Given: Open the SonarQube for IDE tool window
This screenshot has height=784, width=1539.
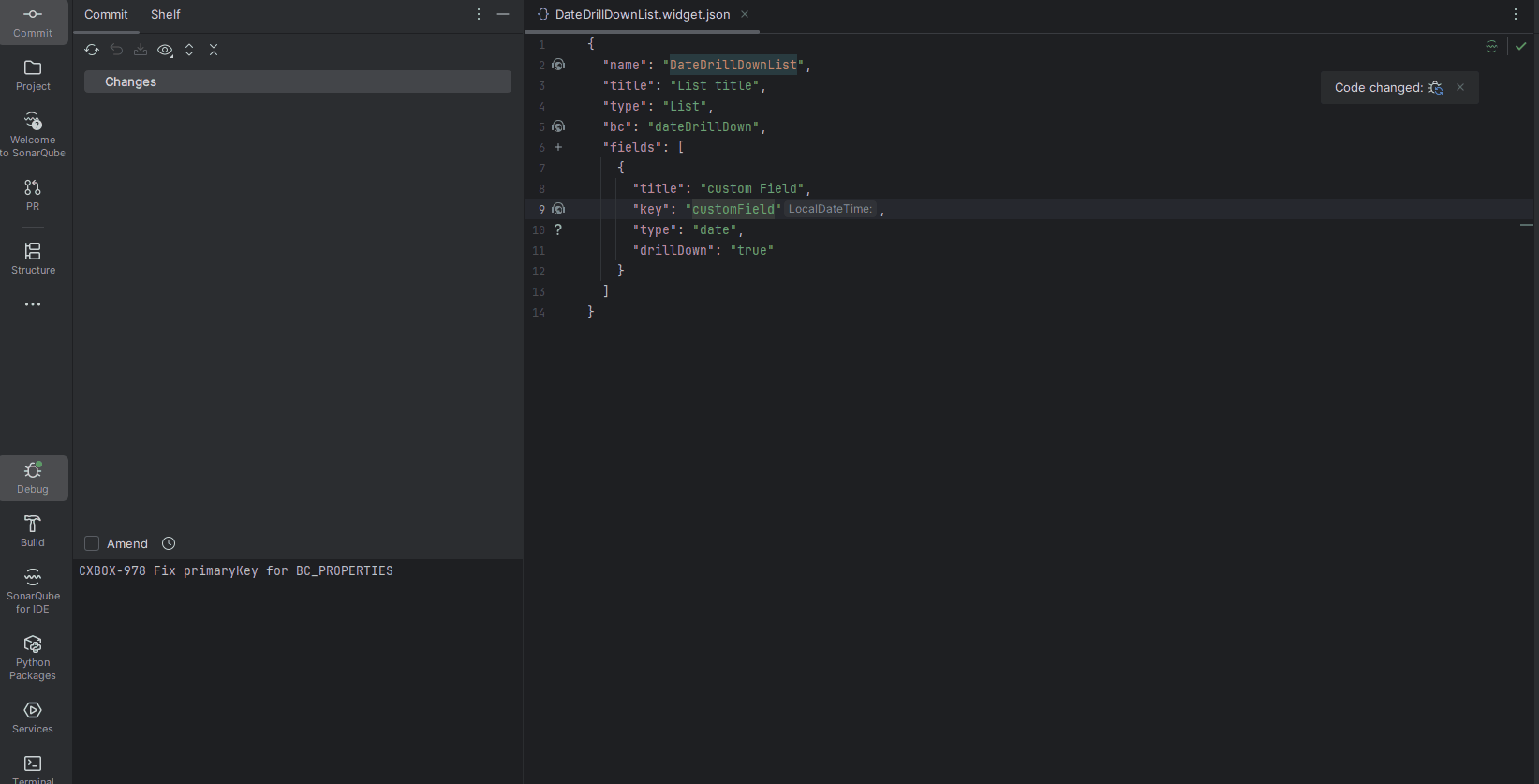Looking at the screenshot, I should [33, 591].
